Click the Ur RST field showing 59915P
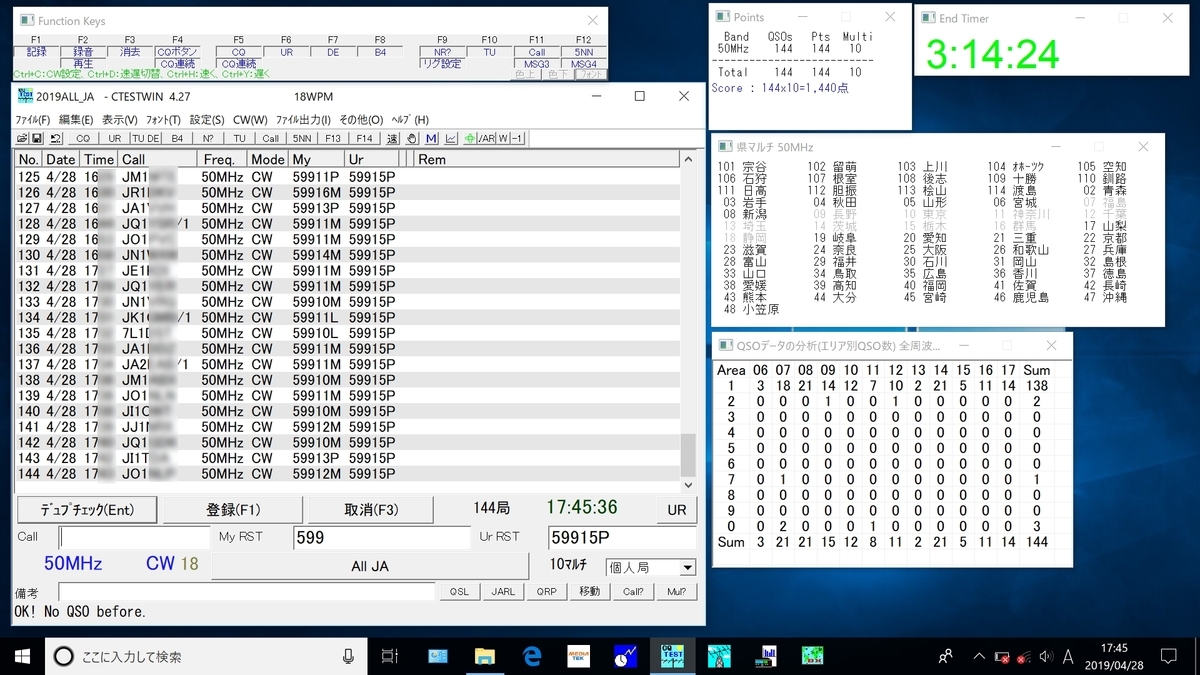The height and width of the screenshot is (675, 1200). click(x=622, y=538)
